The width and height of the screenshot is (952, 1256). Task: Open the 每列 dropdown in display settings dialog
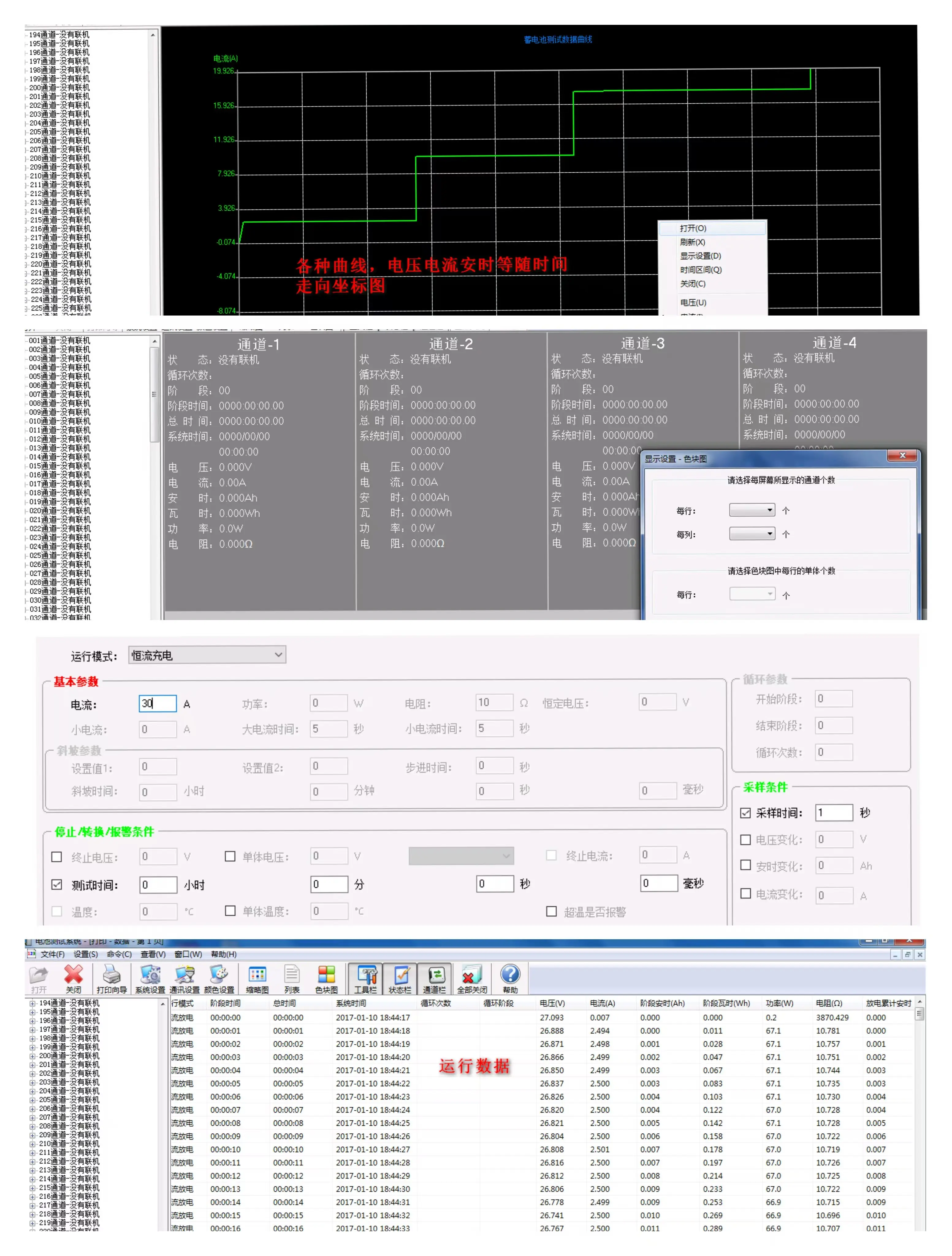tap(752, 533)
